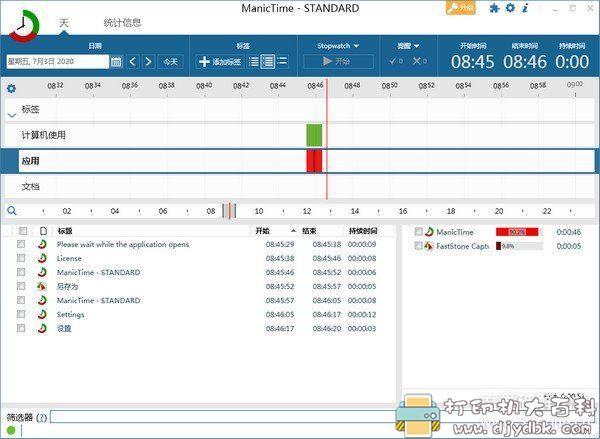Toggle the select-all header checkbox
Screen dimensions: 600x439
point(23,231)
